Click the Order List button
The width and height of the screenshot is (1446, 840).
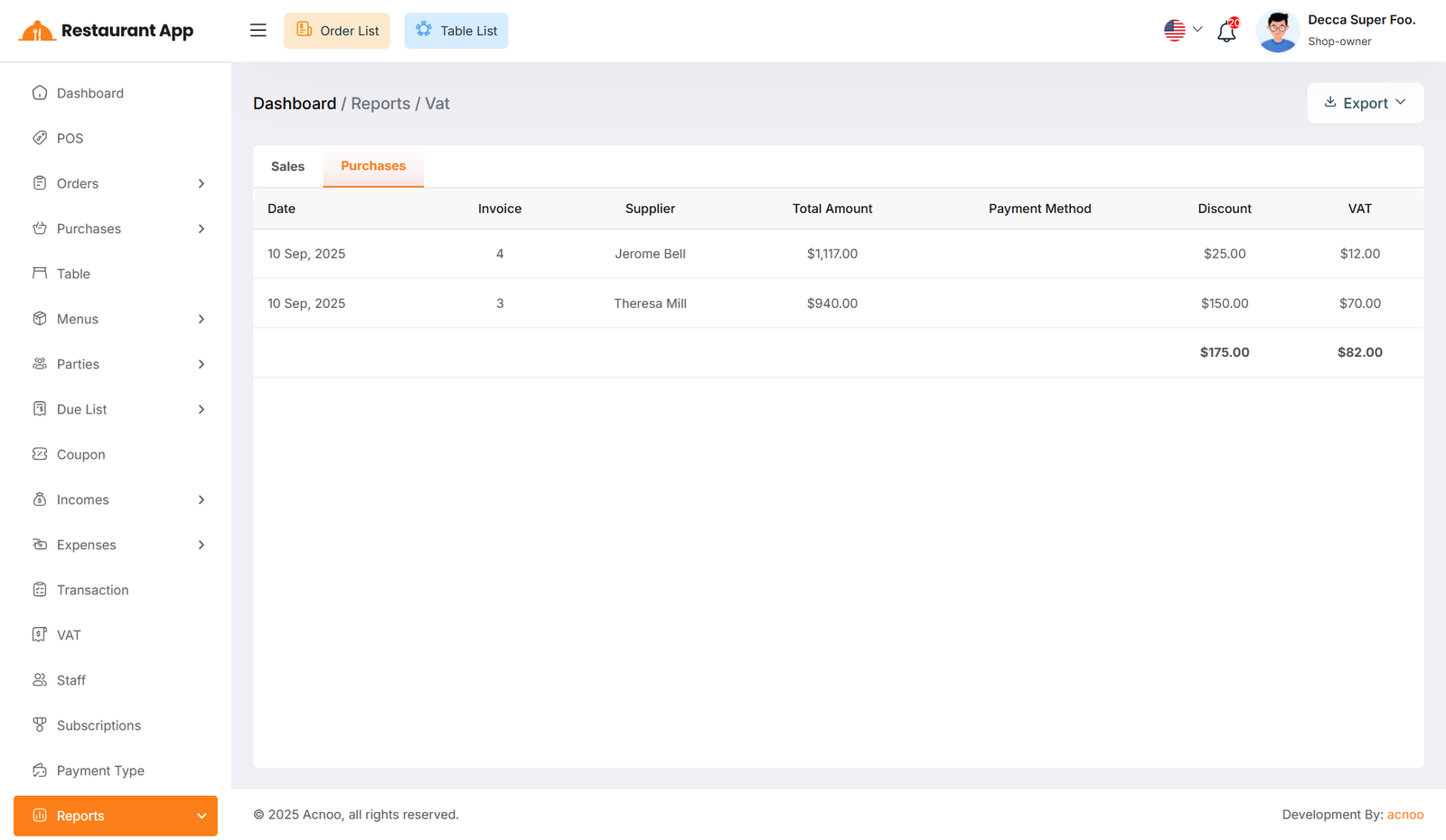pos(337,31)
